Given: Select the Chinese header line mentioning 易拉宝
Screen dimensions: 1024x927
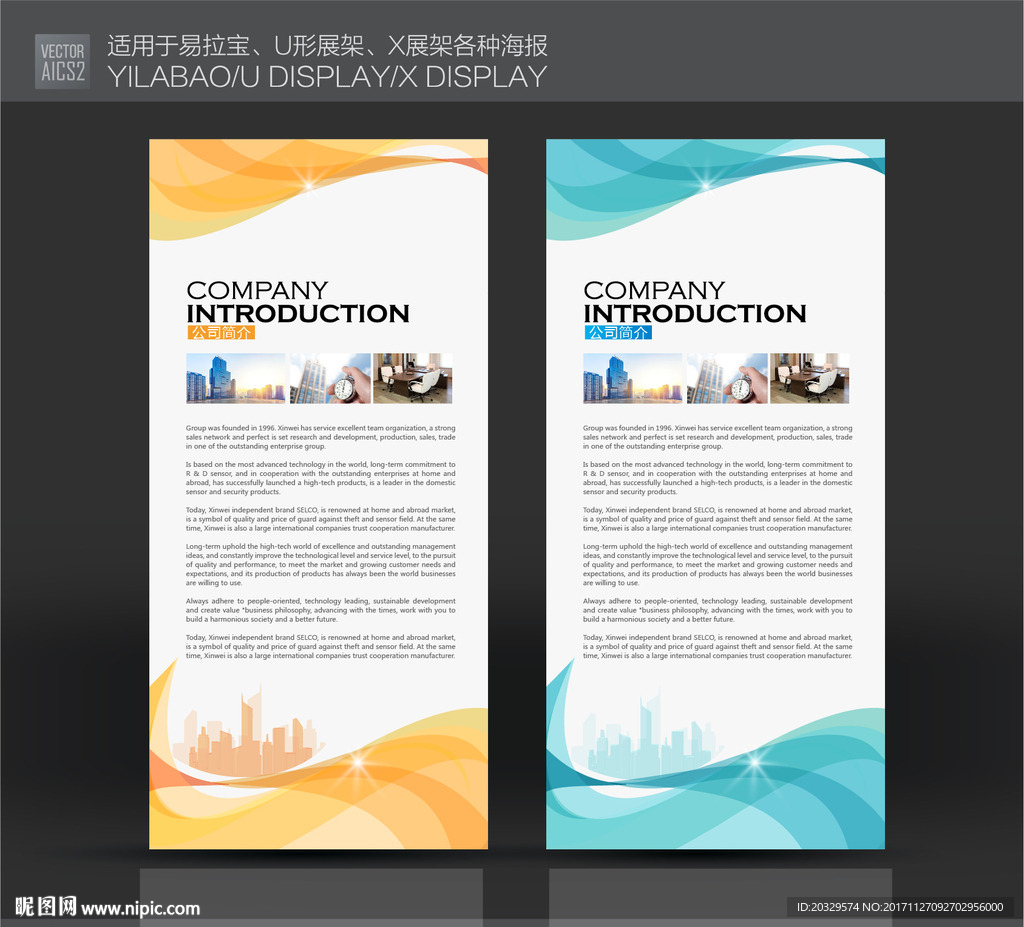Looking at the screenshot, I should coord(327,46).
